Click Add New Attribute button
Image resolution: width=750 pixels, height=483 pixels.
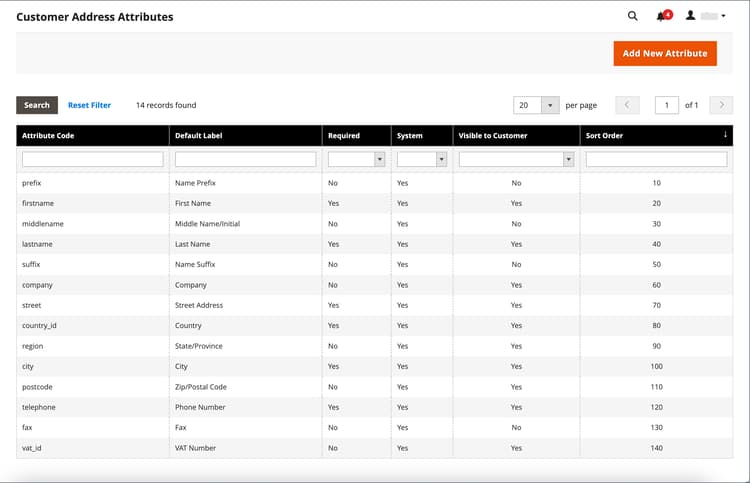coord(665,54)
